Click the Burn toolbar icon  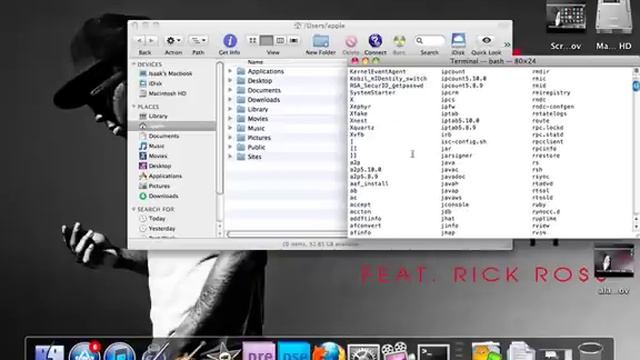coord(399,41)
